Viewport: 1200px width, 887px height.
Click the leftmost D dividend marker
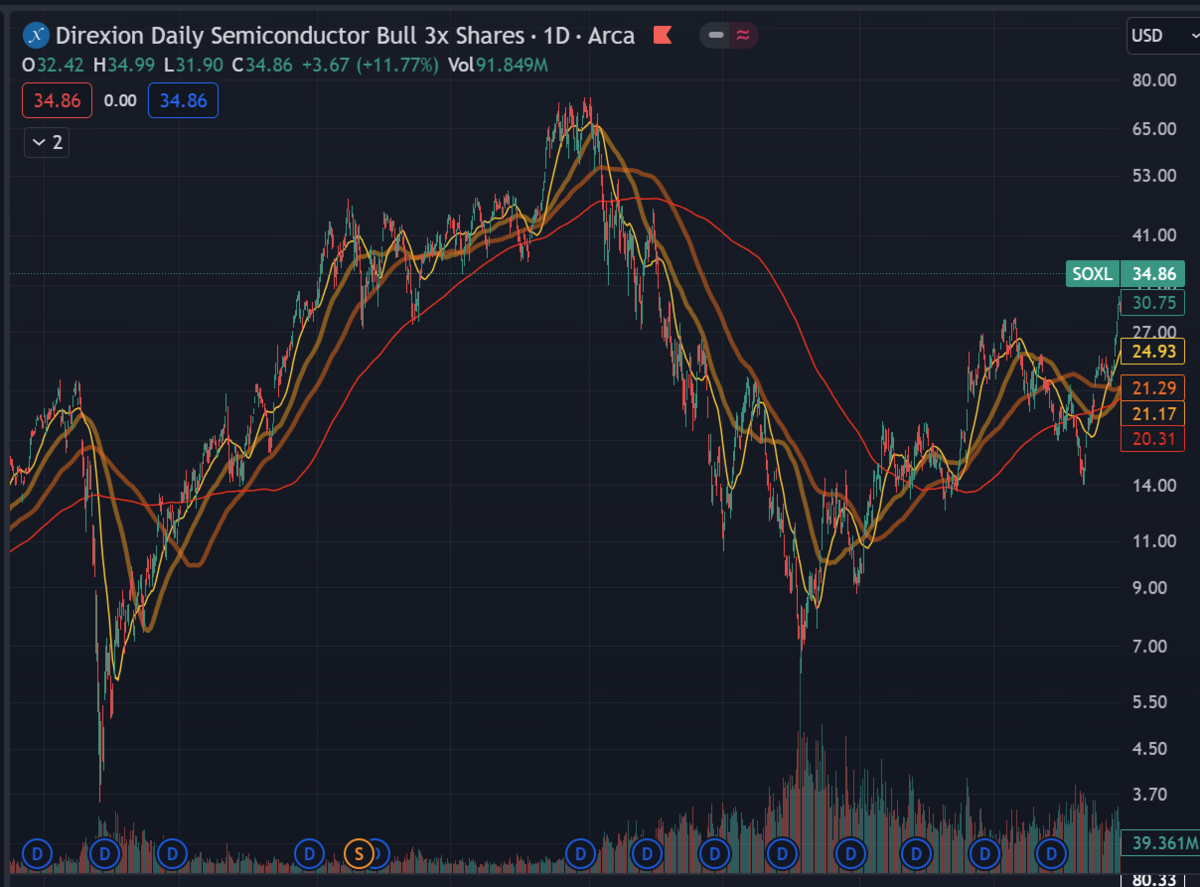[37, 853]
